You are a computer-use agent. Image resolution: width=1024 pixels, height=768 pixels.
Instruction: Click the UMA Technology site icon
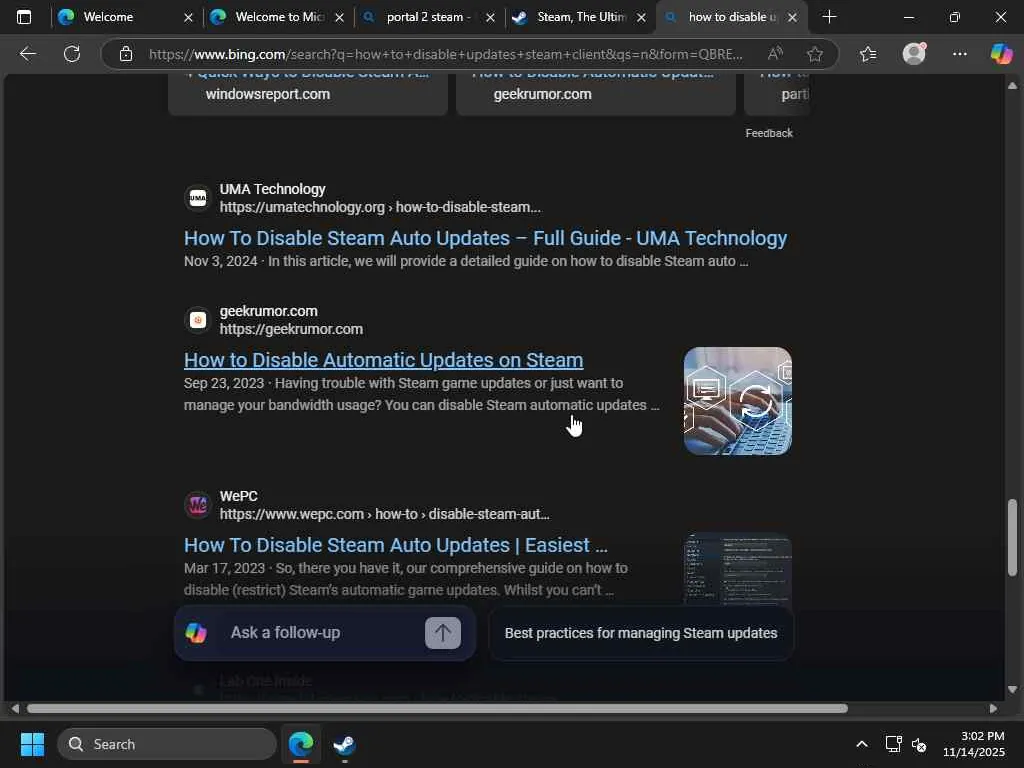click(198, 198)
